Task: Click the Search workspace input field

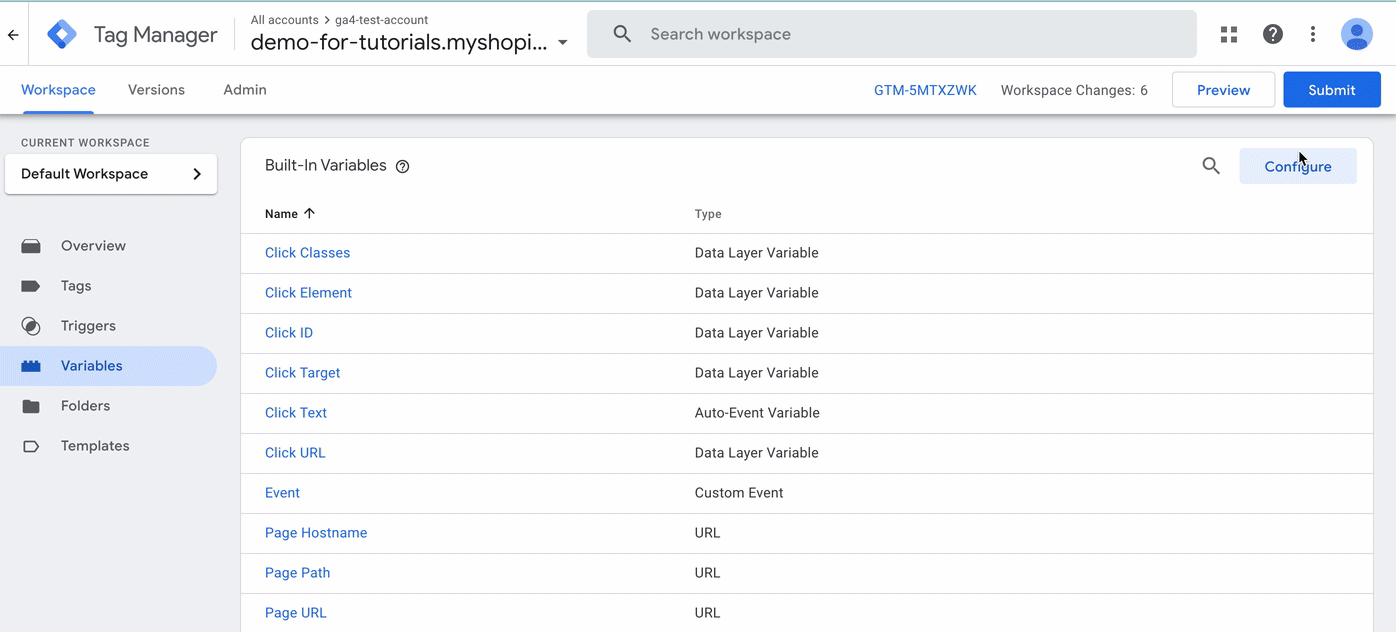Action: click(x=892, y=34)
